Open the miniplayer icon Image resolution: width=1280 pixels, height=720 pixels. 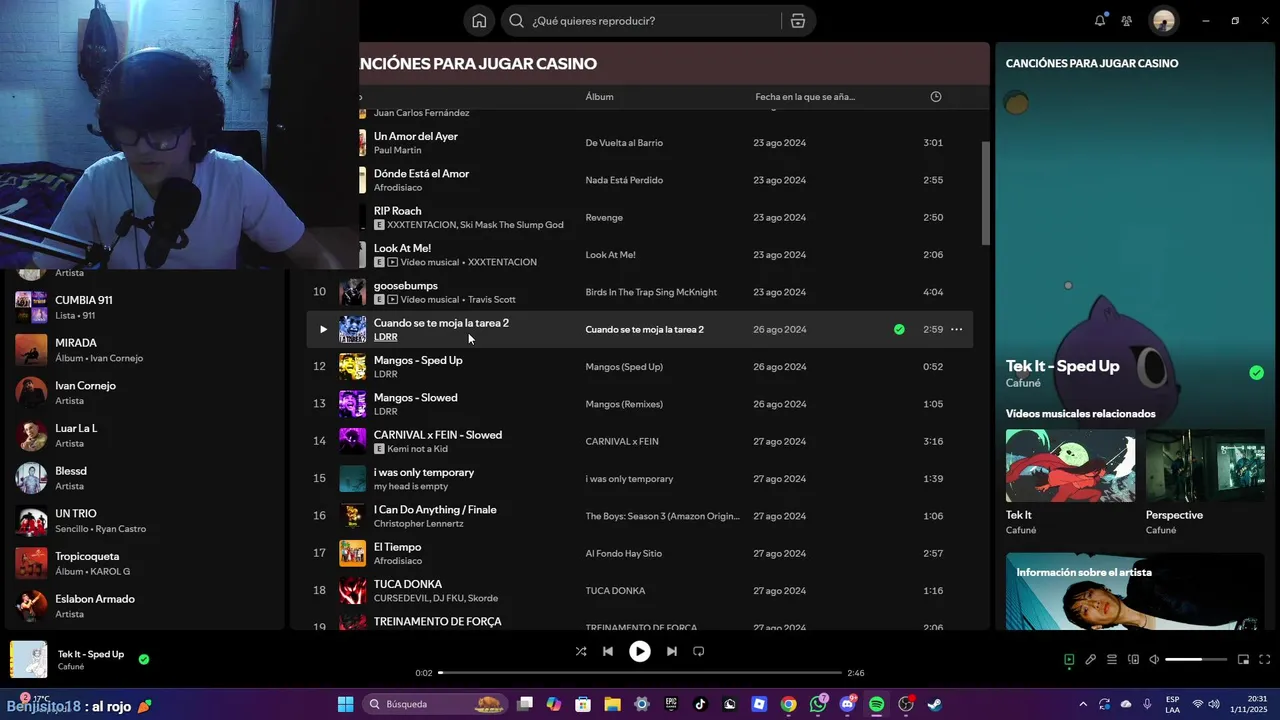[1244, 660]
